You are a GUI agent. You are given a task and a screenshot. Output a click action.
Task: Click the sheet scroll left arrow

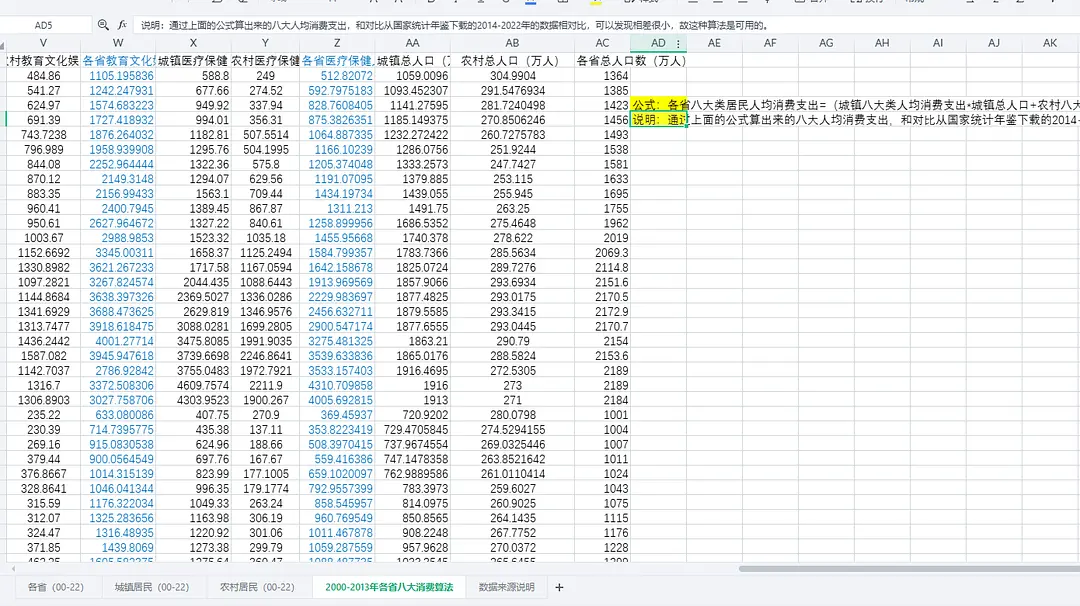[x=12, y=569]
